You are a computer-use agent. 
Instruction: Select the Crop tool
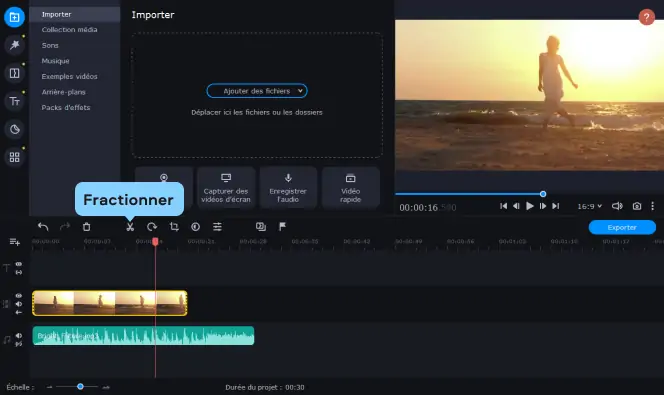174,227
